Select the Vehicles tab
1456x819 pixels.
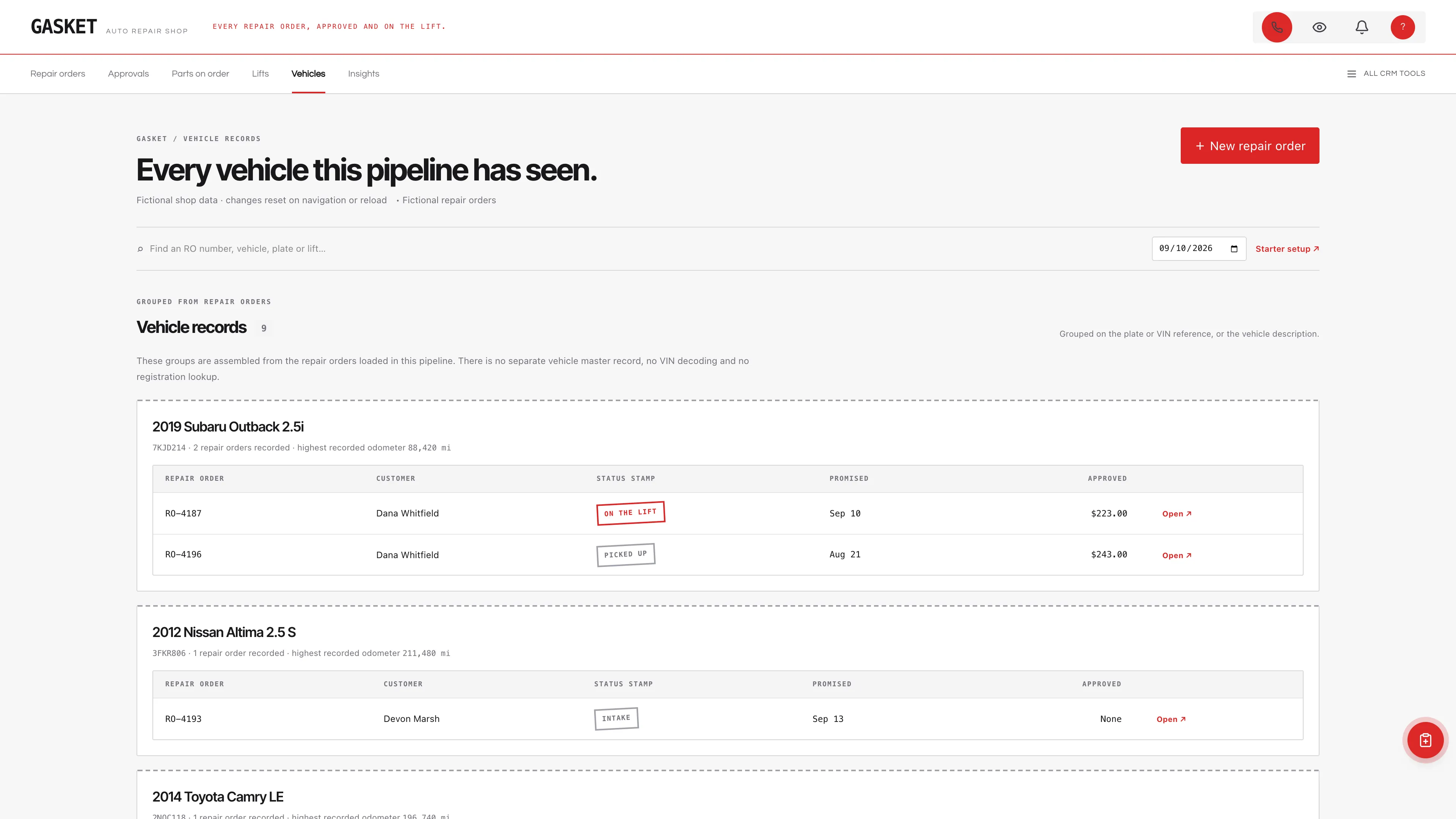pos(308,74)
